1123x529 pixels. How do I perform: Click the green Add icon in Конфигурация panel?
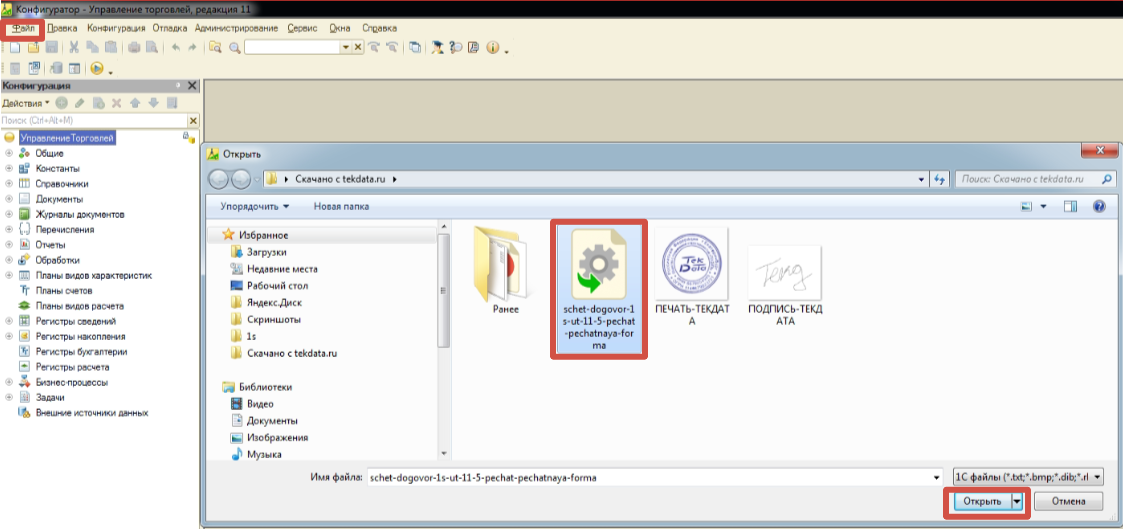[62, 104]
